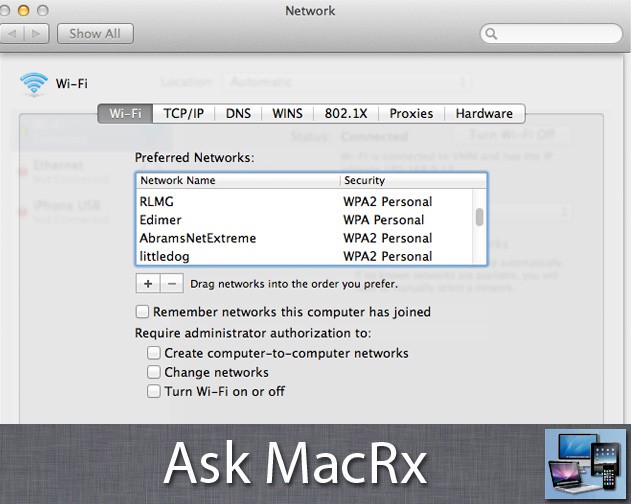This screenshot has height=504, width=631.
Task: Switch to the Wi-Fi tab
Action: pos(125,114)
